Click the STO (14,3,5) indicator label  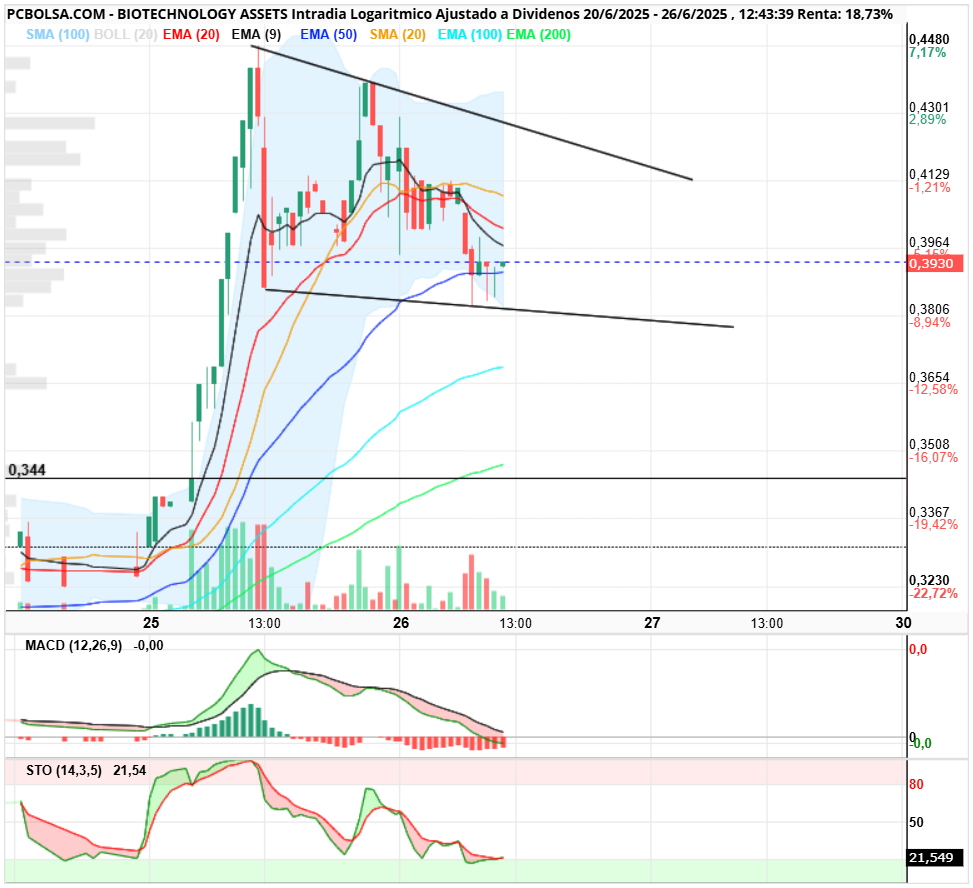coord(64,770)
